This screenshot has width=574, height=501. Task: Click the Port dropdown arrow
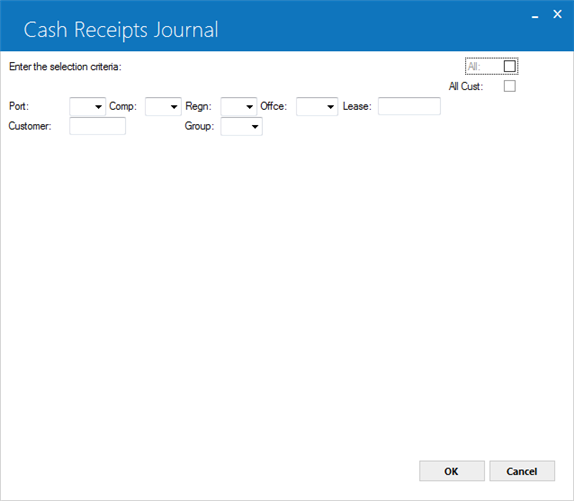click(98, 107)
